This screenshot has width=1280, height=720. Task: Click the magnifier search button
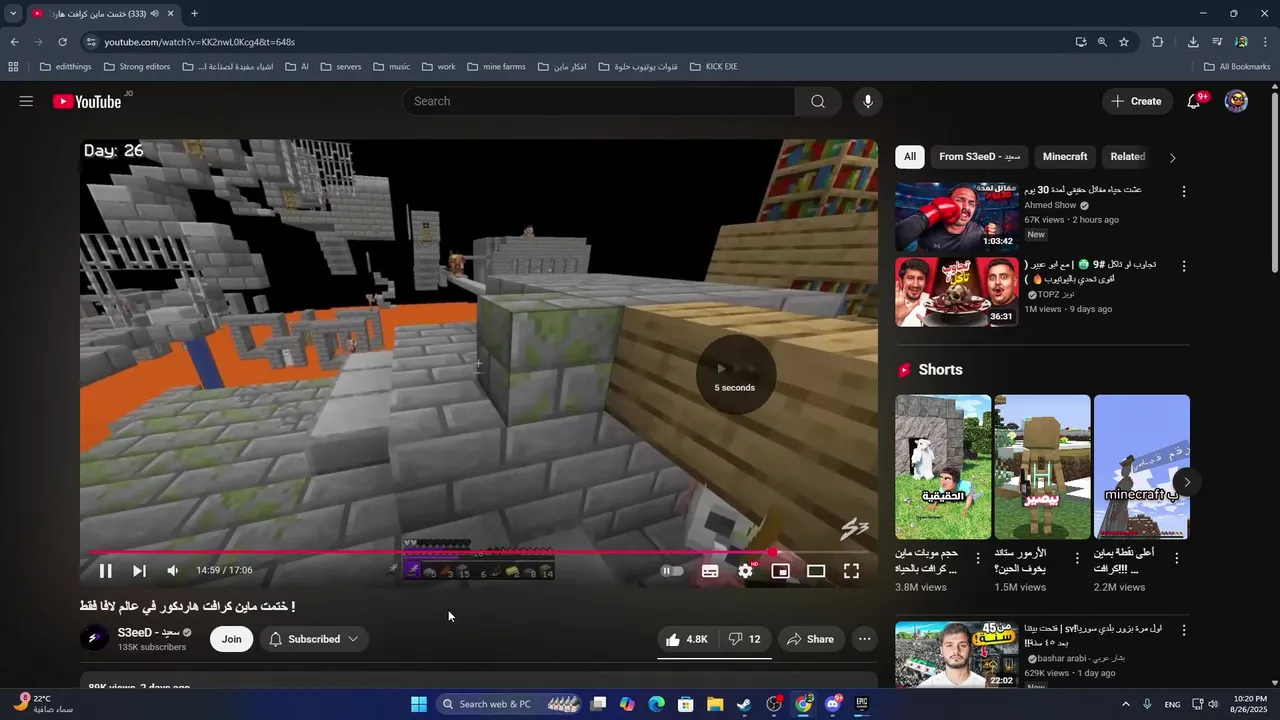[x=818, y=101]
